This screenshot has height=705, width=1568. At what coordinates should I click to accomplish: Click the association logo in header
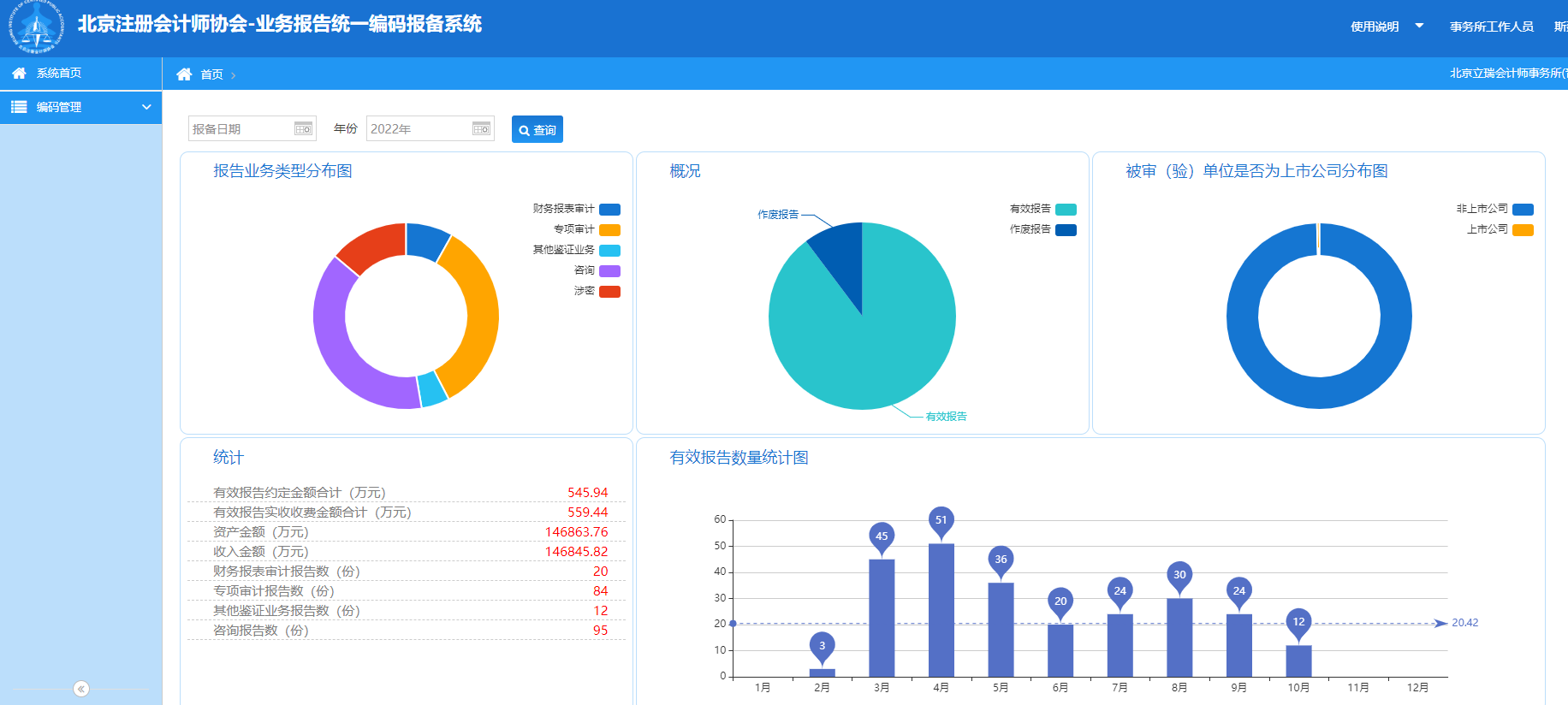(36, 27)
